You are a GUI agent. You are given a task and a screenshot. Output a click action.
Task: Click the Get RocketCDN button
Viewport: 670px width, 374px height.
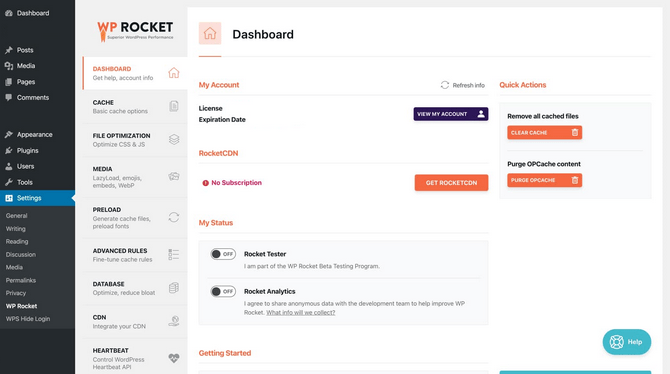[451, 183]
